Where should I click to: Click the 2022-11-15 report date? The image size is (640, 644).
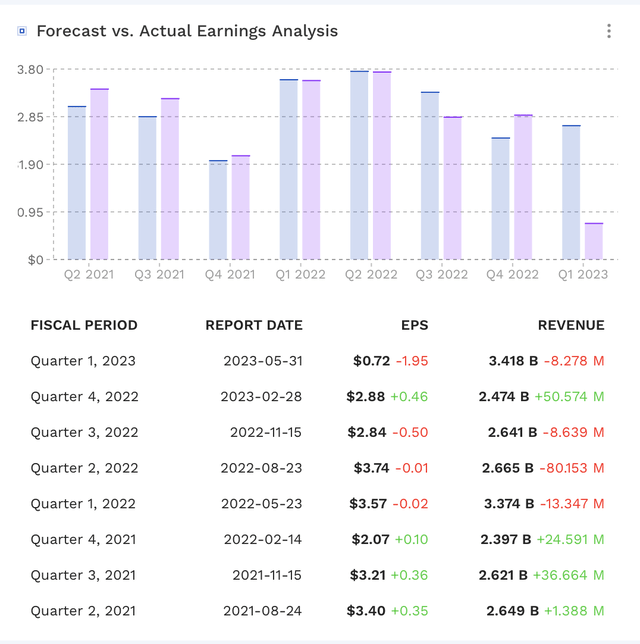point(263,432)
